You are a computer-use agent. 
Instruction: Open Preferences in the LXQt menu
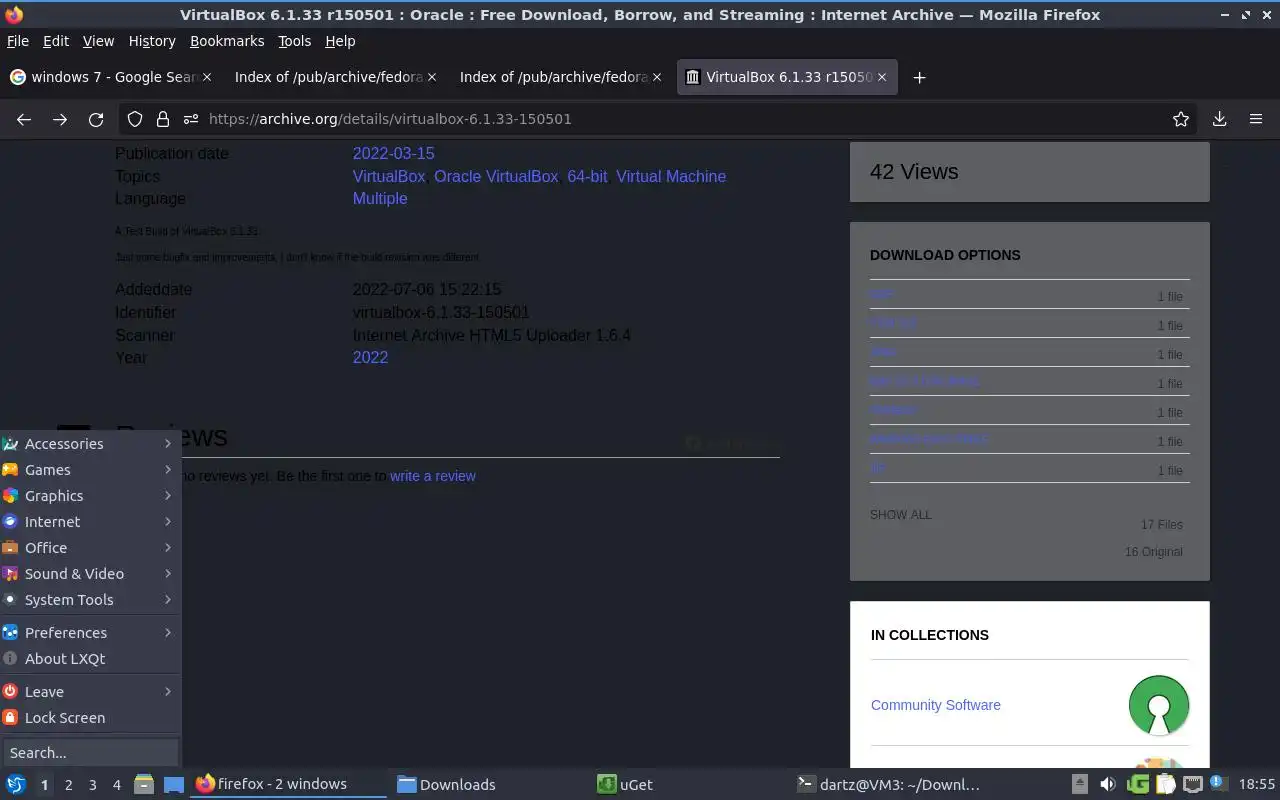(x=90, y=632)
